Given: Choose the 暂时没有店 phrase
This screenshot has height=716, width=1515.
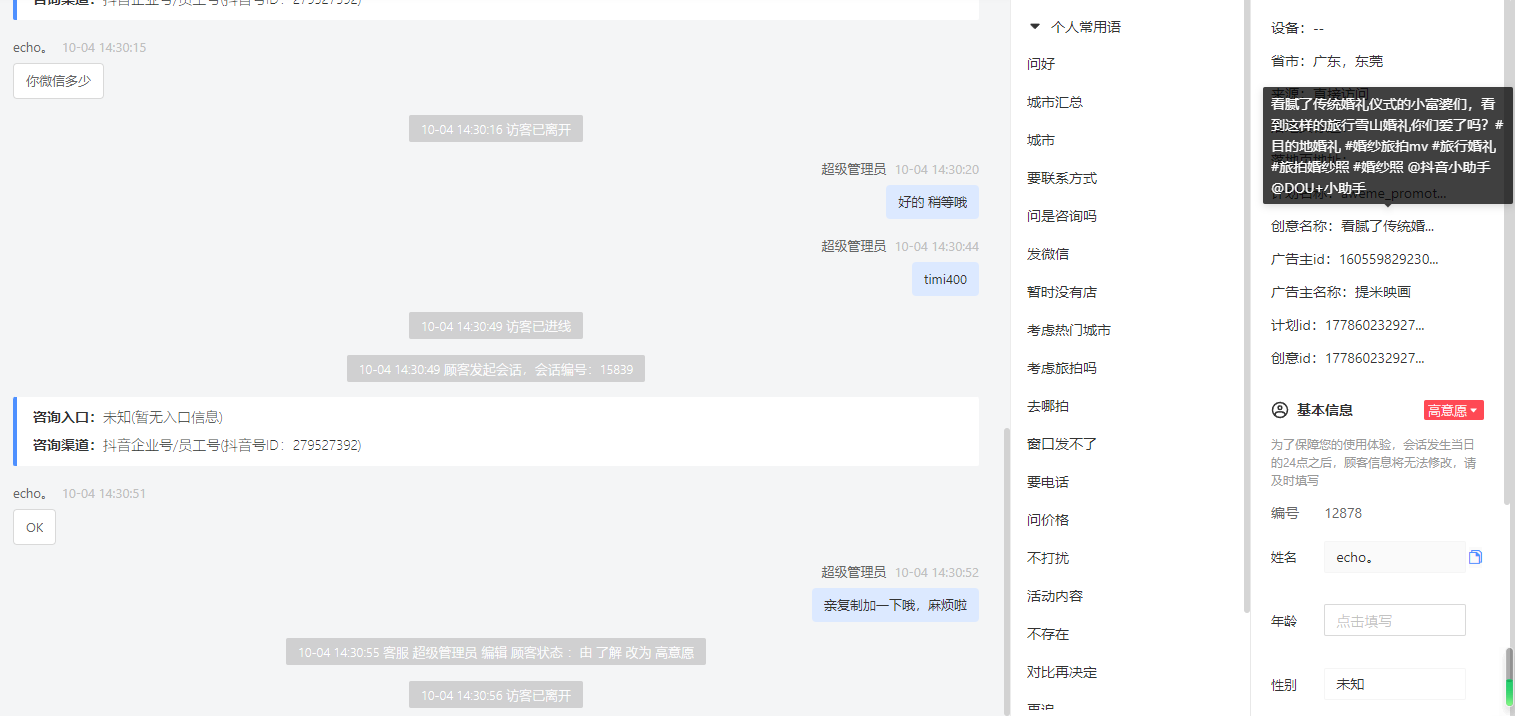Looking at the screenshot, I should coord(1062,292).
